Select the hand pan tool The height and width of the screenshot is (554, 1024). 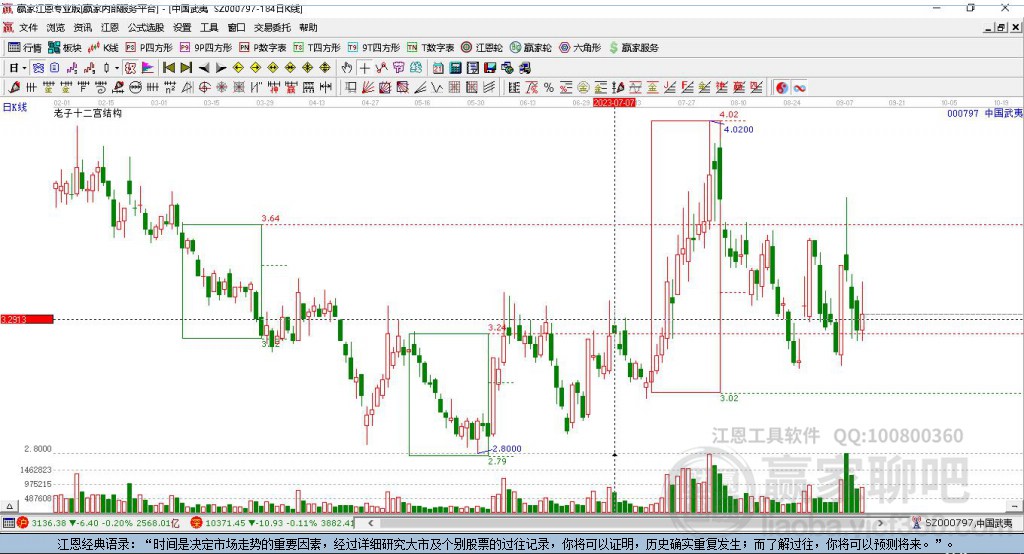(347, 67)
